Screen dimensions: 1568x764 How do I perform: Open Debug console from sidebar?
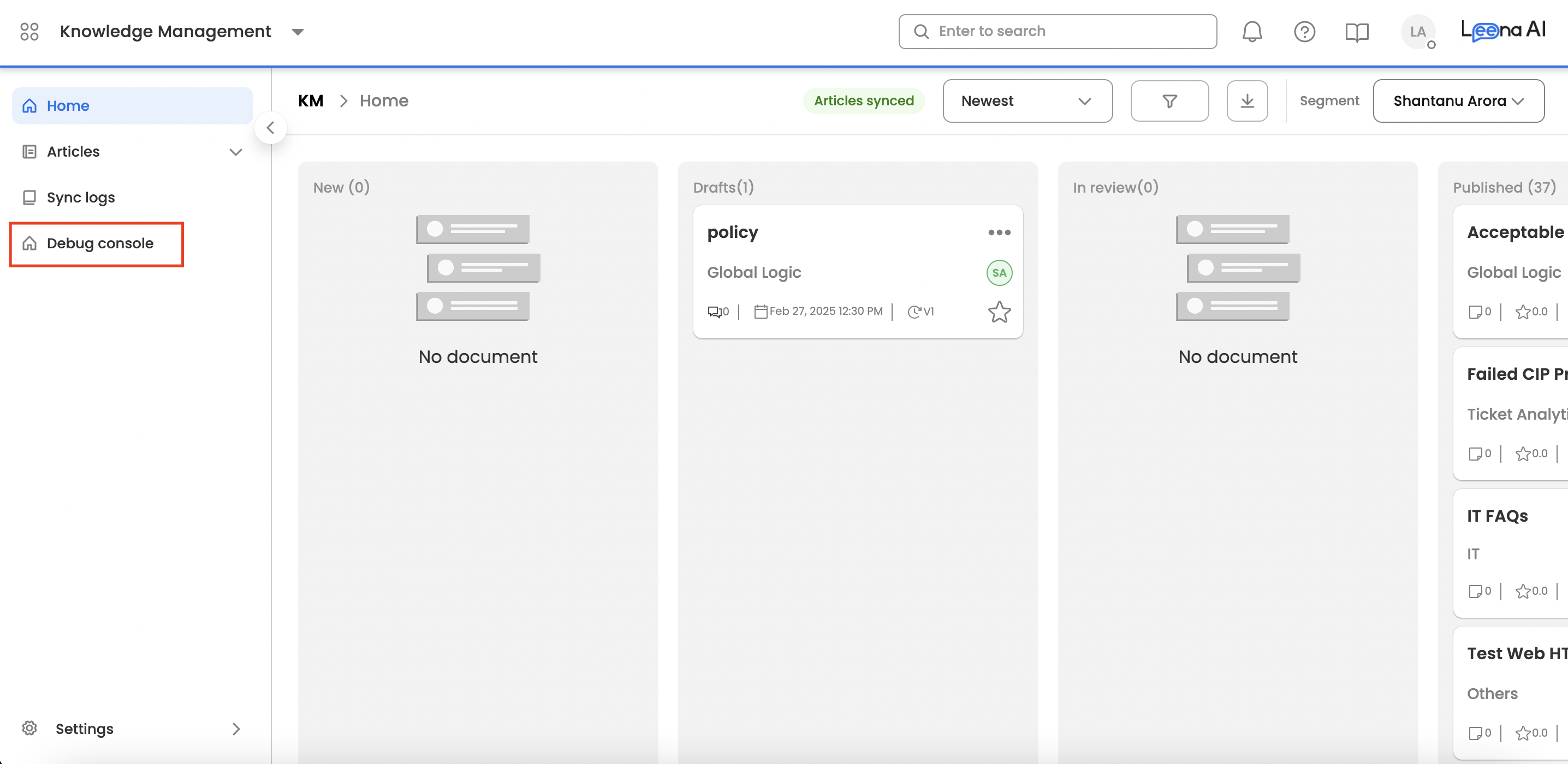(99, 243)
